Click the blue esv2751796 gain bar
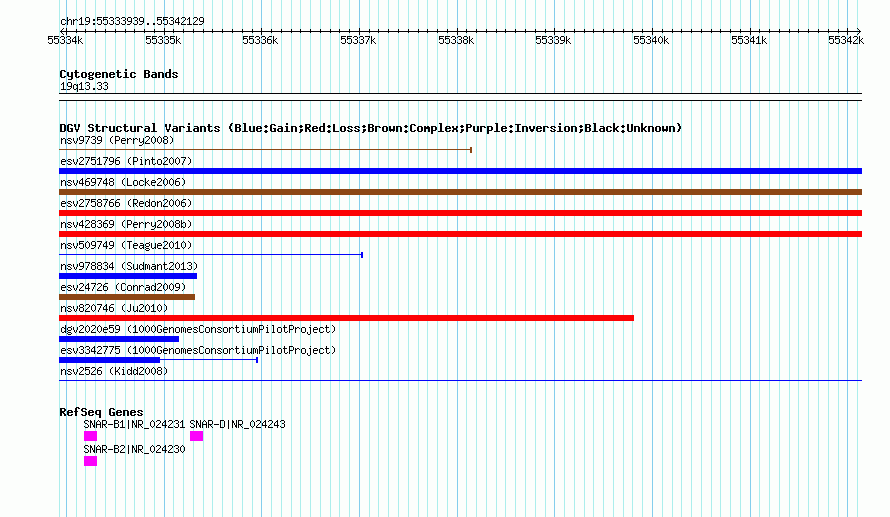Viewport: 890px width, 517px height. (460, 171)
